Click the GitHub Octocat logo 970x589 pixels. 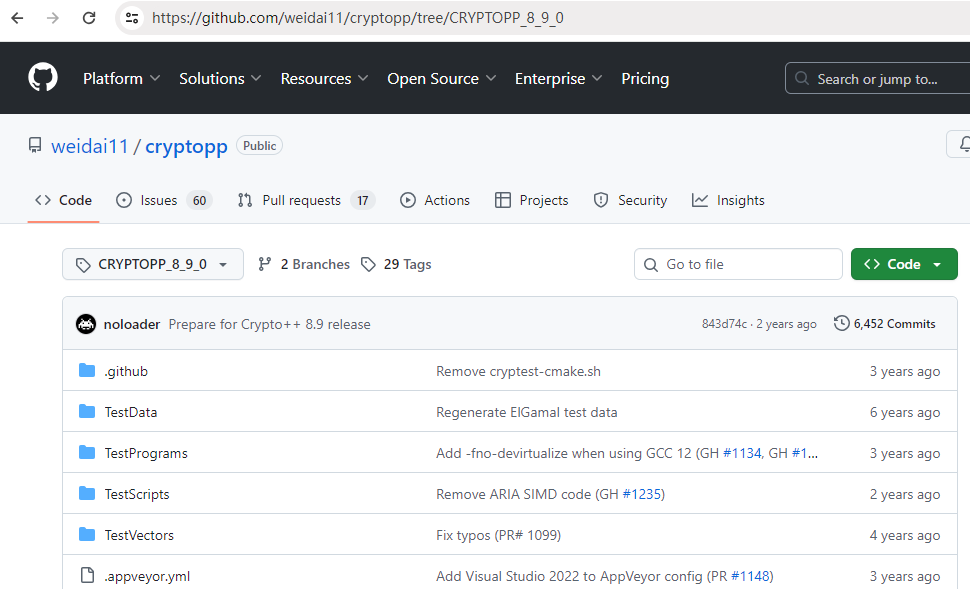pos(43,78)
